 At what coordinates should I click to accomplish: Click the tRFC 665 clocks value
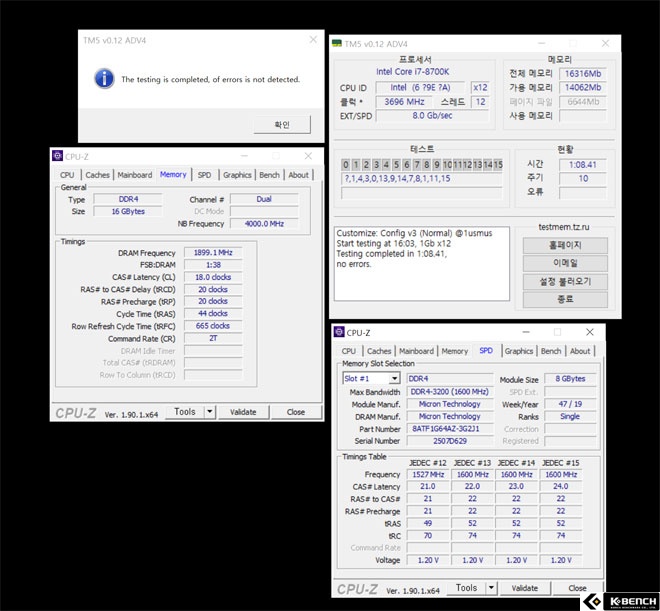[213, 326]
